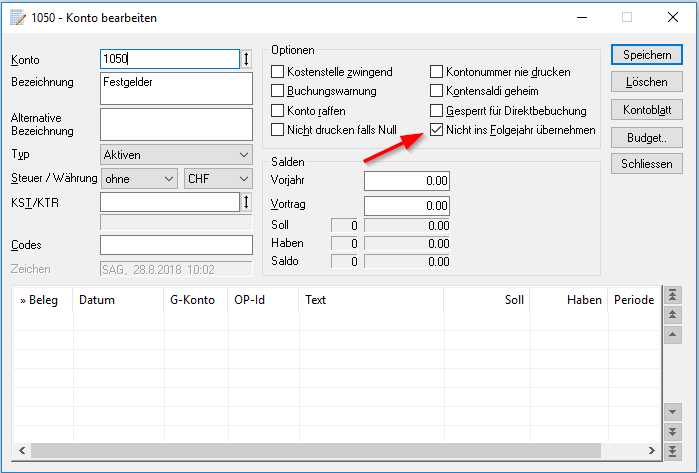Focus the Konto number field
The height and width of the screenshot is (473, 699).
(170, 59)
